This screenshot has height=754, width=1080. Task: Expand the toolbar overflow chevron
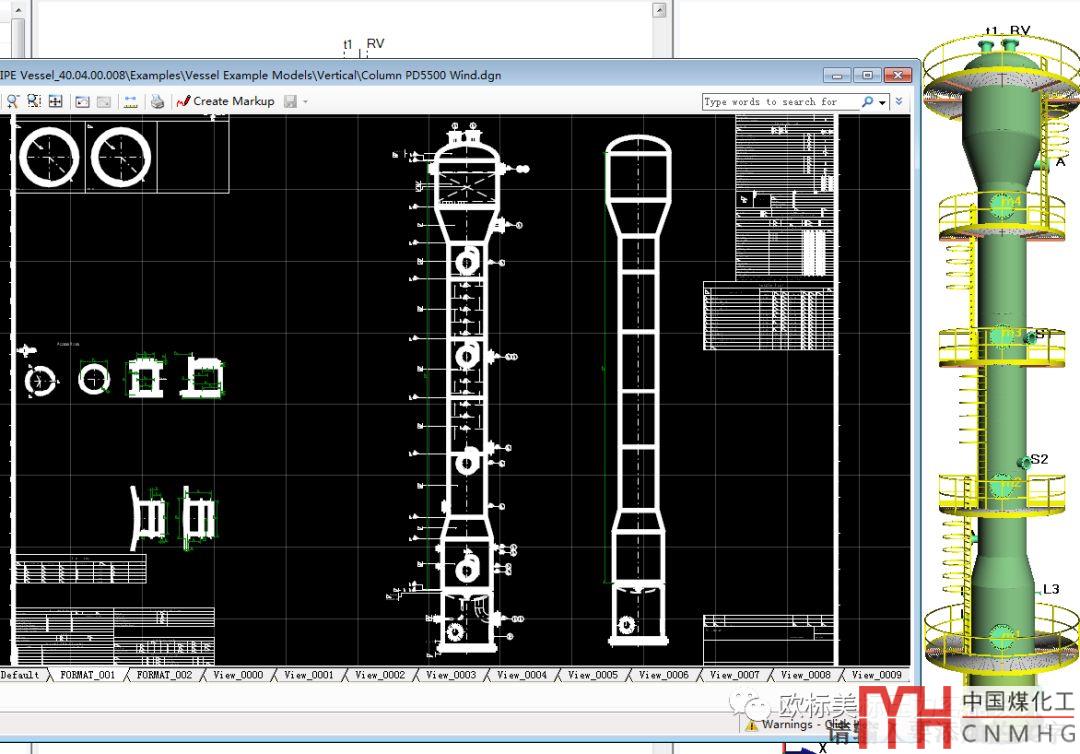(899, 101)
